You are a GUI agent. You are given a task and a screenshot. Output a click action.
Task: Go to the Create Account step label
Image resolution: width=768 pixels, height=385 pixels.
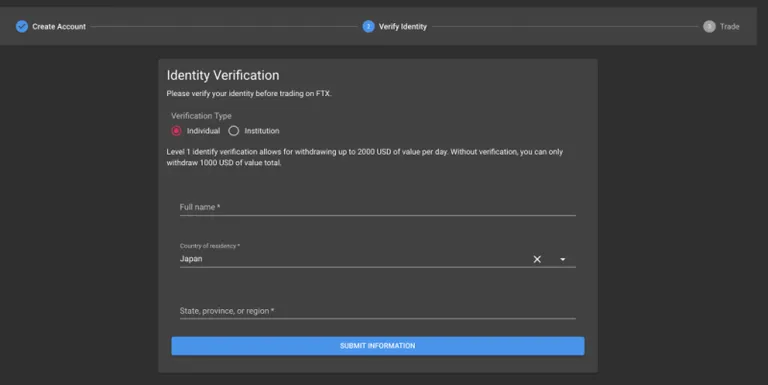tap(59, 26)
